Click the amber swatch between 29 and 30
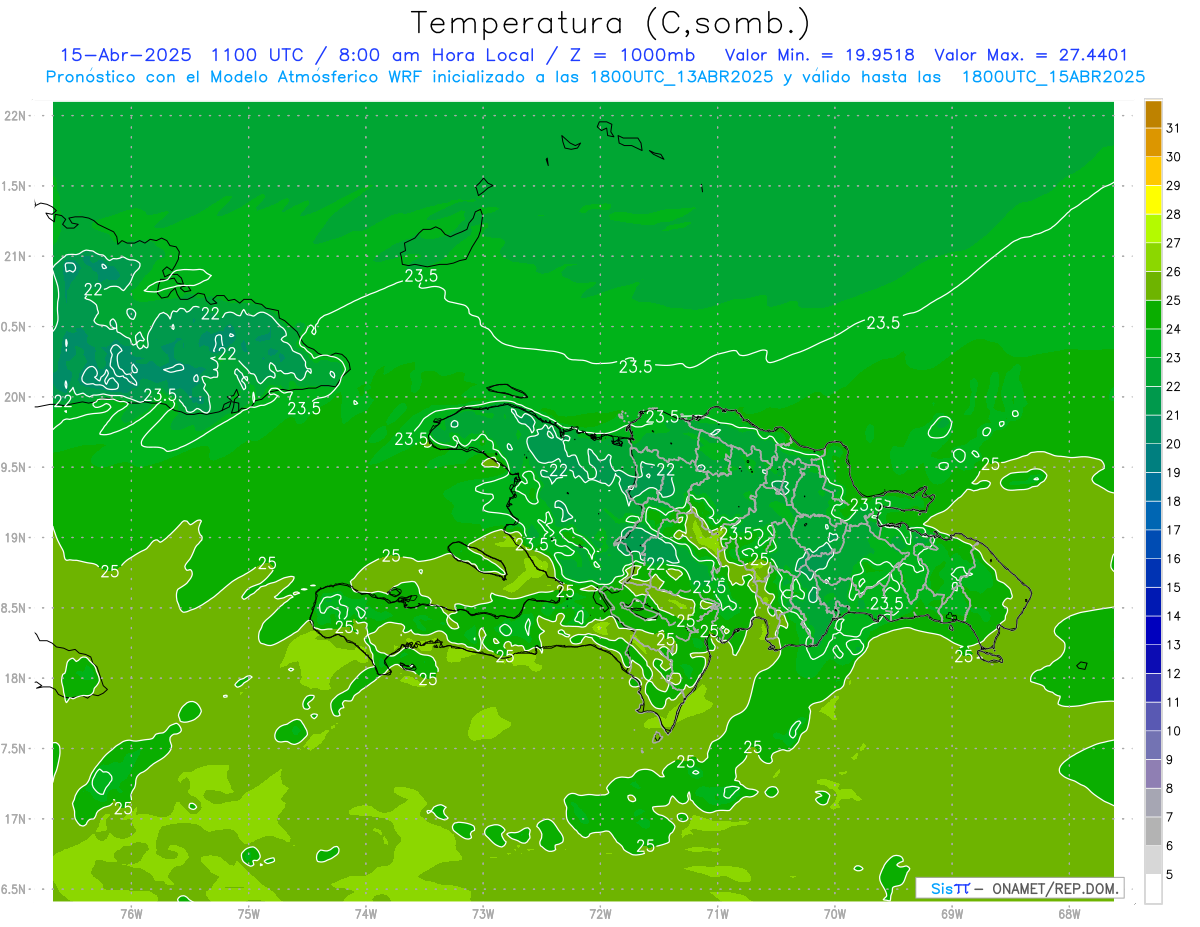 tap(1153, 171)
